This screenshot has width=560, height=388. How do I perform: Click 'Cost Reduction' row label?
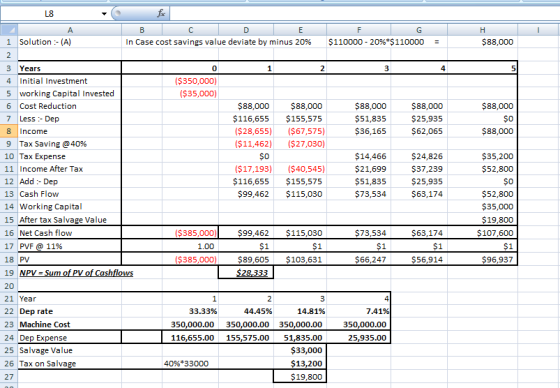coord(48,106)
